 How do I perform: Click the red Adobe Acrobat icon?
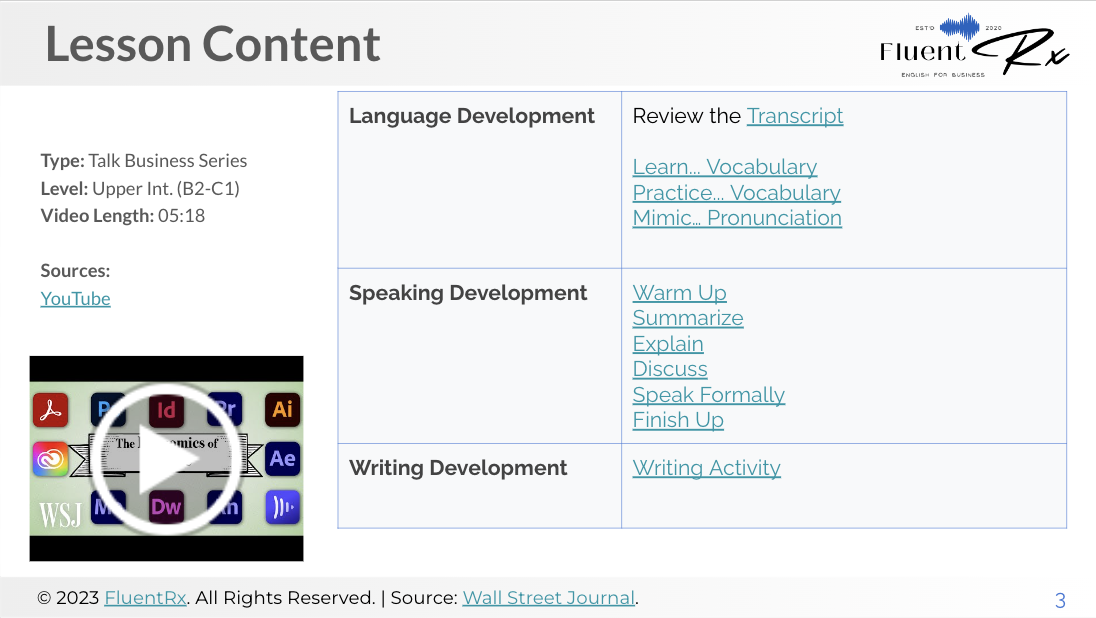[x=50, y=409]
